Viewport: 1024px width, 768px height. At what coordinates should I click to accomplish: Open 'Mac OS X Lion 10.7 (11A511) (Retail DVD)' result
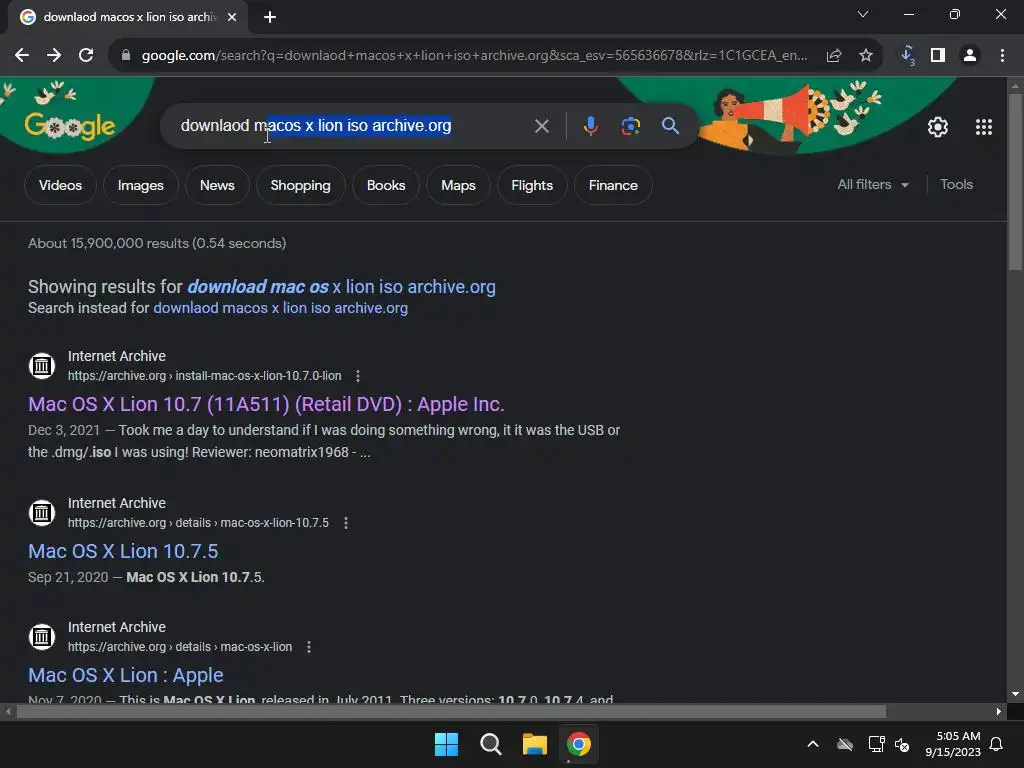click(x=266, y=404)
